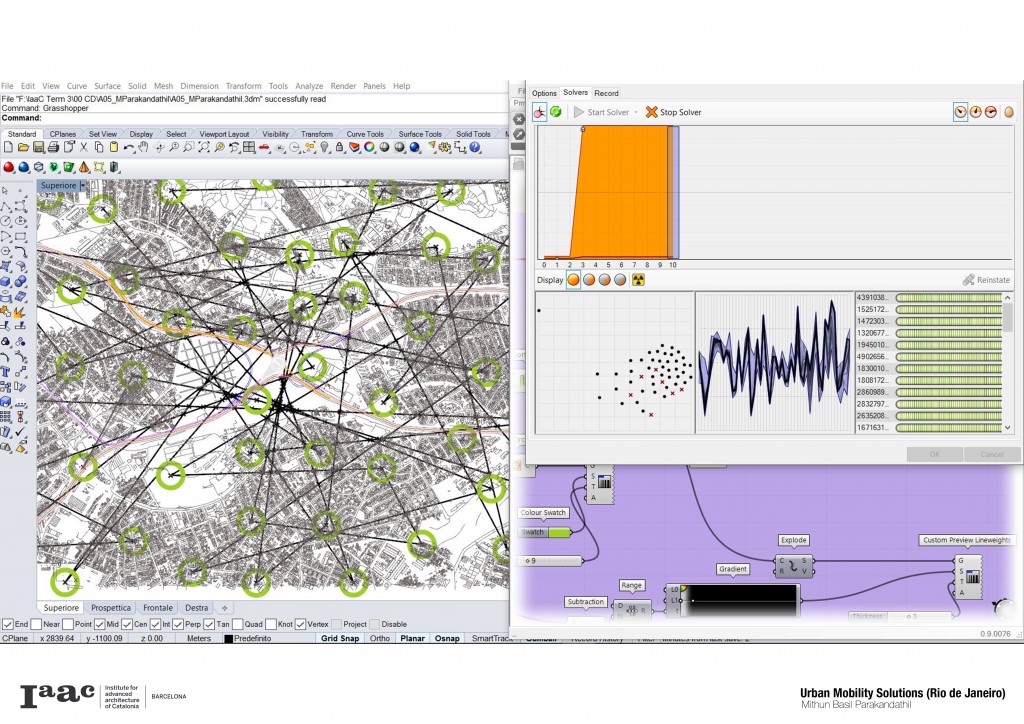Open the Superiore viewport title dropdown
Viewport: 1024px width, 724px height.
click(83, 186)
